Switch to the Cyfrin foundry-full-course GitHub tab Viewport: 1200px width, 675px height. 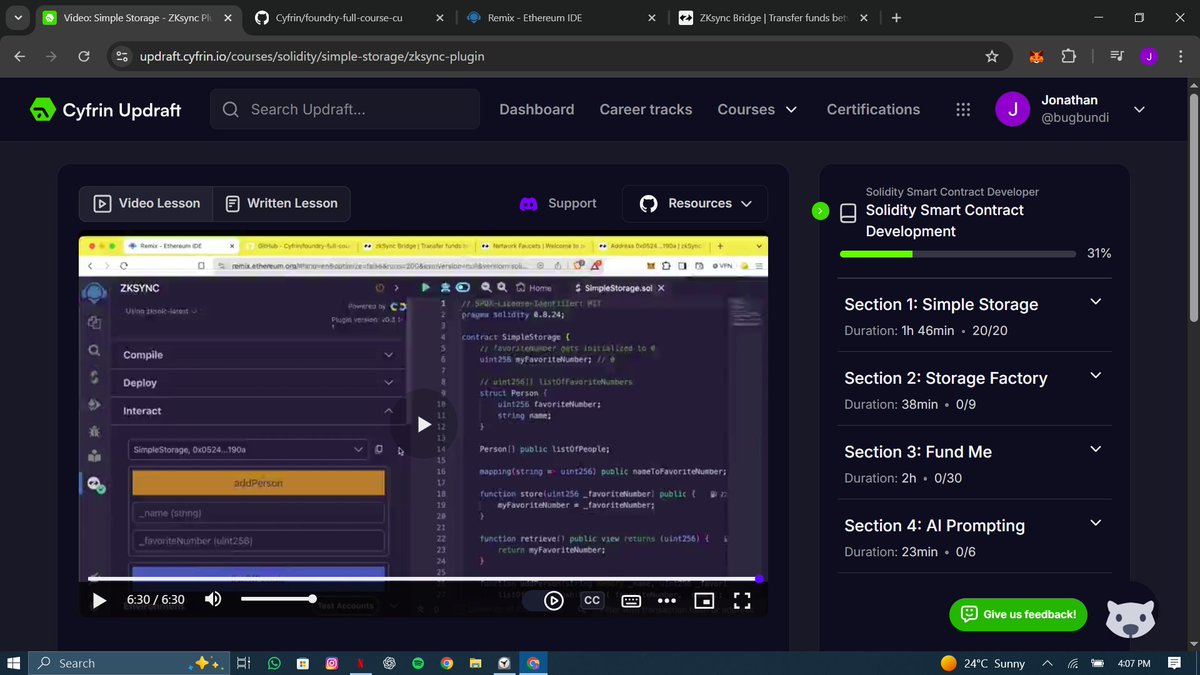pyautogui.click(x=347, y=18)
